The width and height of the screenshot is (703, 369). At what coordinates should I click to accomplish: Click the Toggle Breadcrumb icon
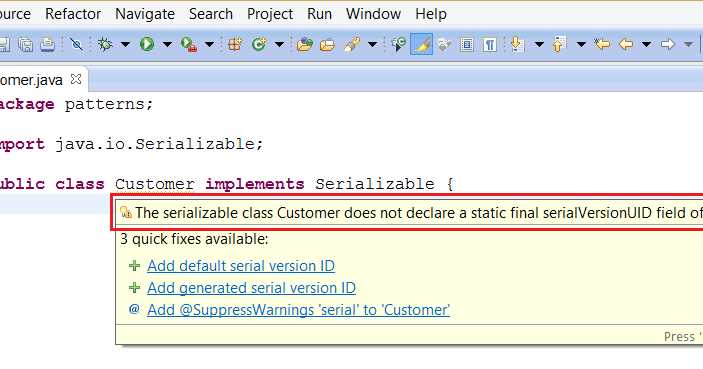(x=398, y=44)
